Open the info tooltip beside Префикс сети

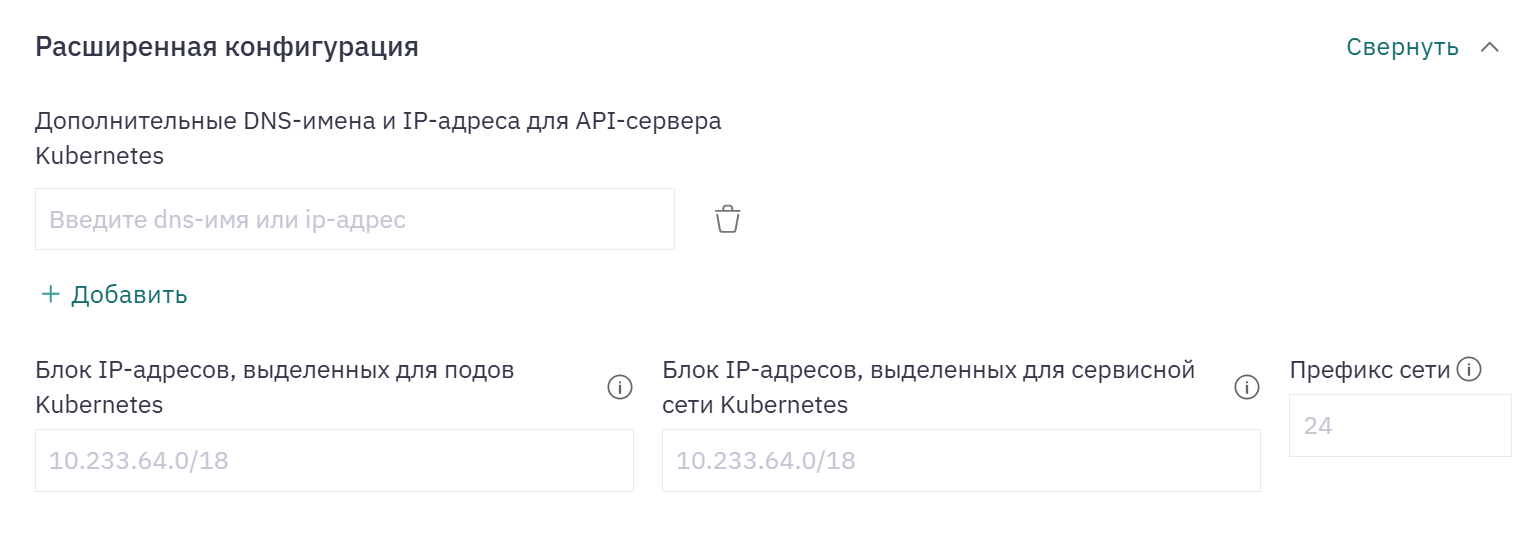(1468, 370)
